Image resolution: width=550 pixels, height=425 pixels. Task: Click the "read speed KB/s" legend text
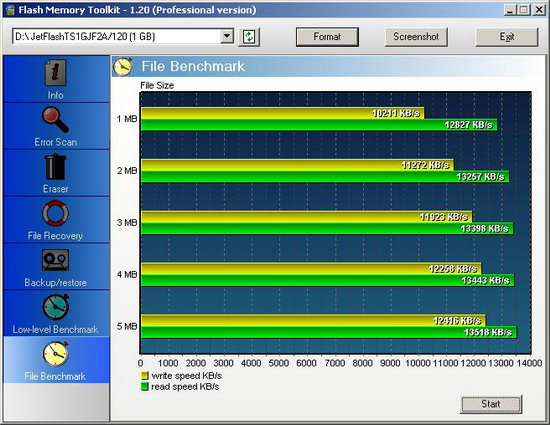click(185, 387)
